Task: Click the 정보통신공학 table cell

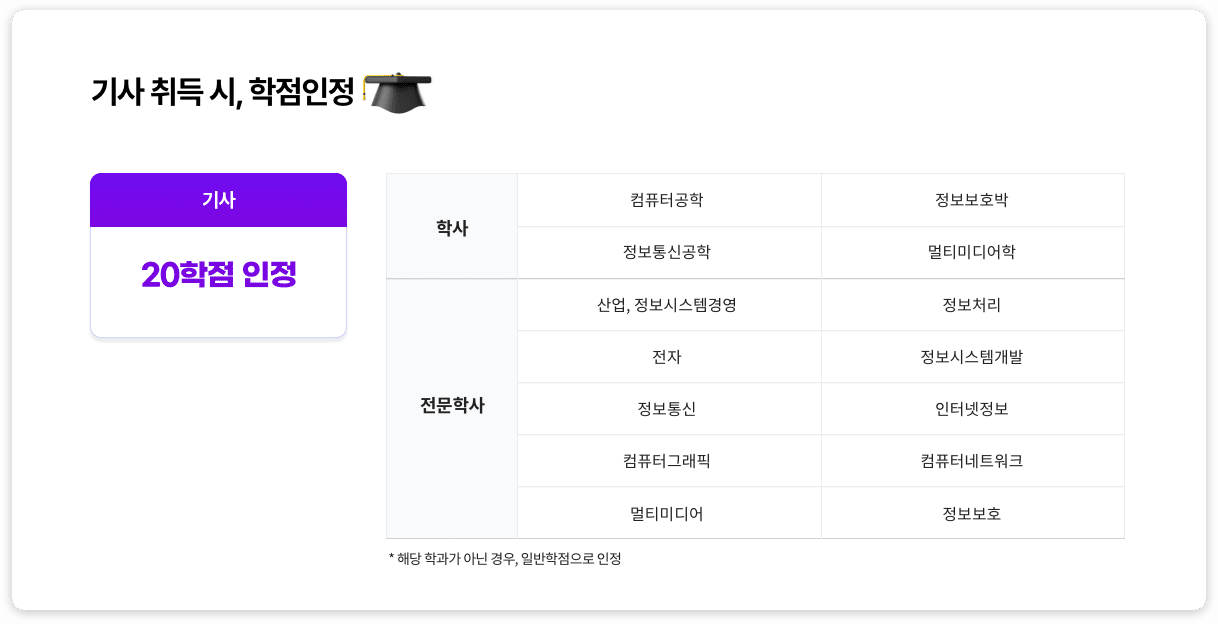Action: 667,252
